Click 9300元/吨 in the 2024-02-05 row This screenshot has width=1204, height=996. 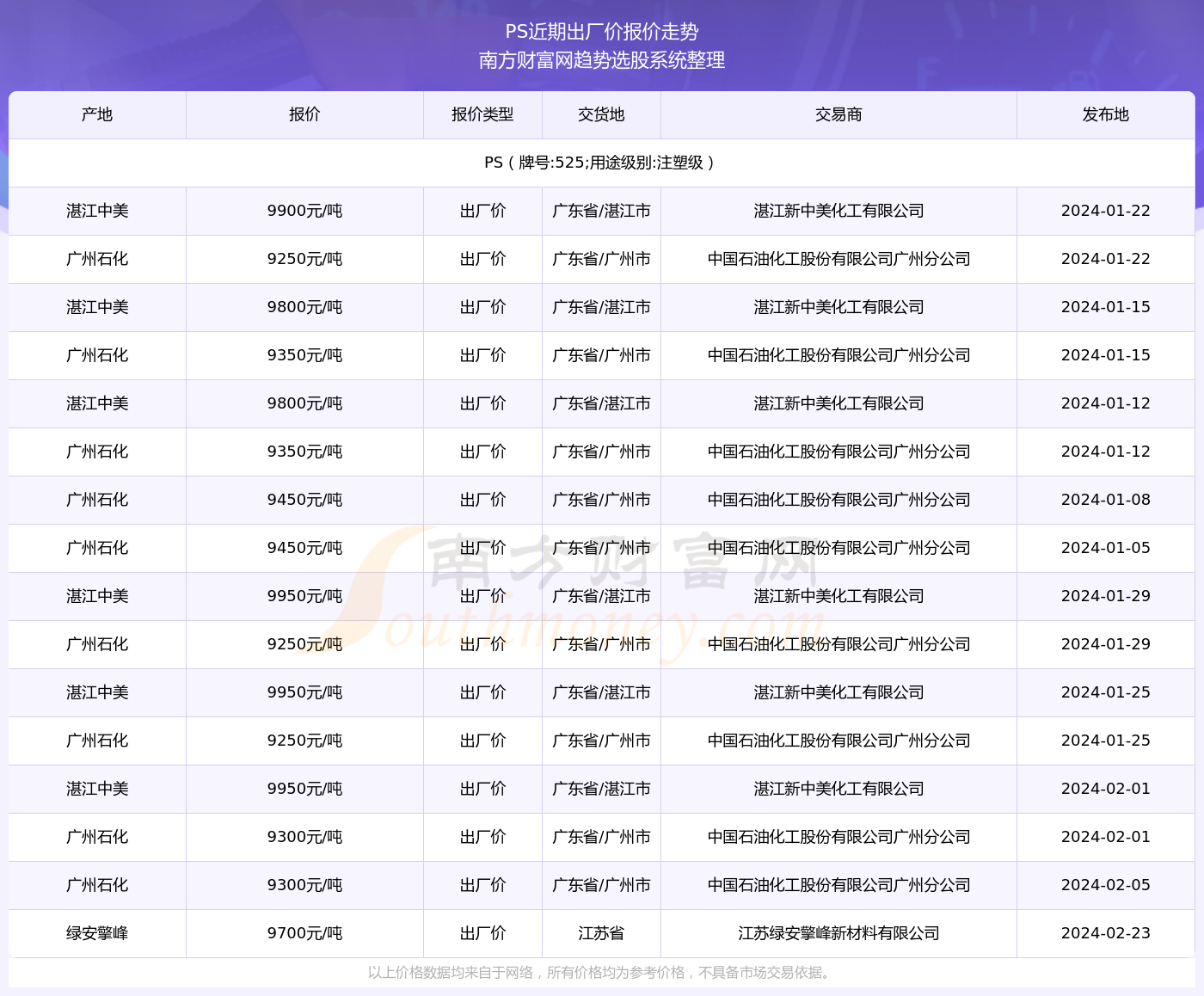(304, 885)
